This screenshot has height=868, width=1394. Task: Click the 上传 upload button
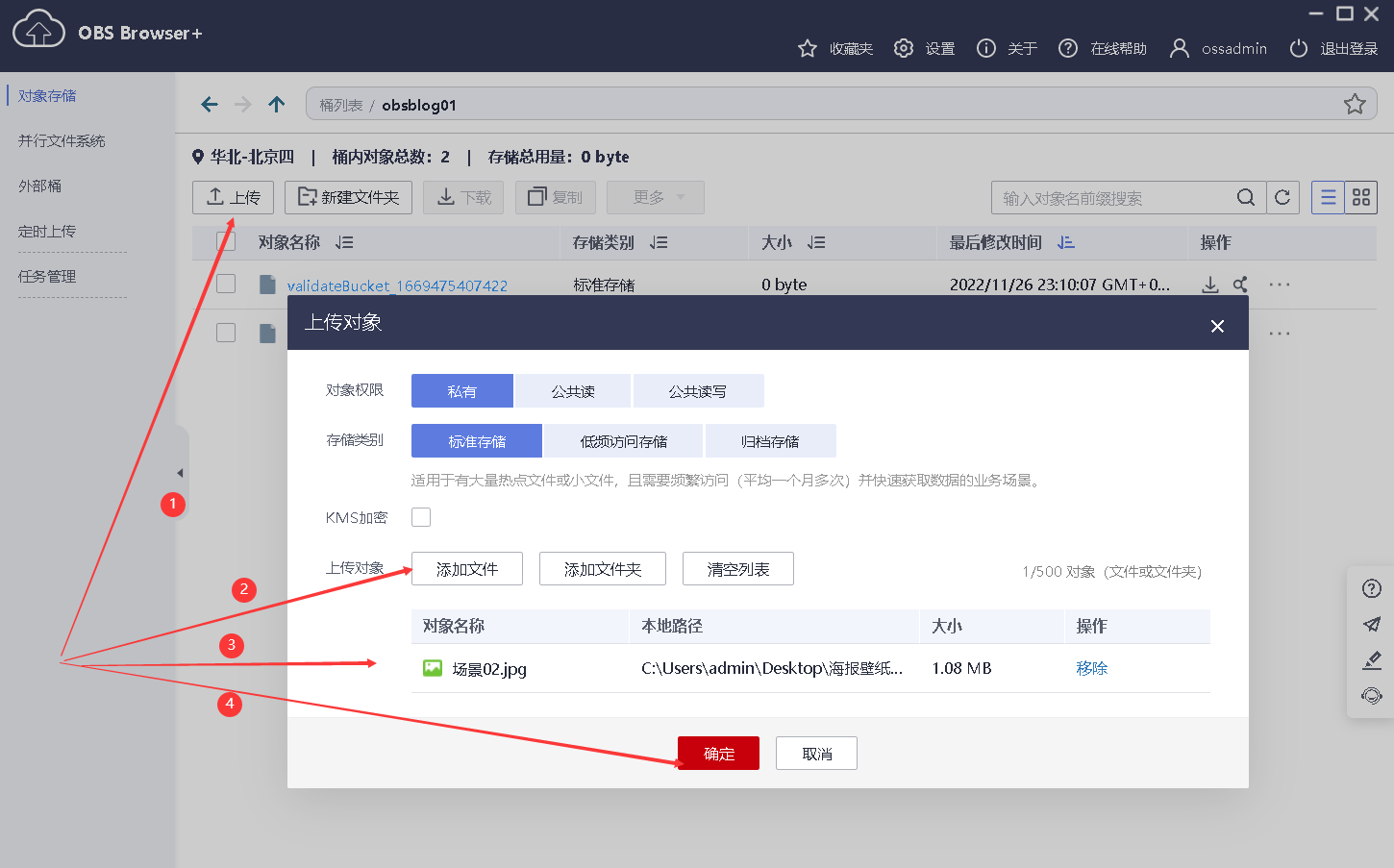[234, 198]
